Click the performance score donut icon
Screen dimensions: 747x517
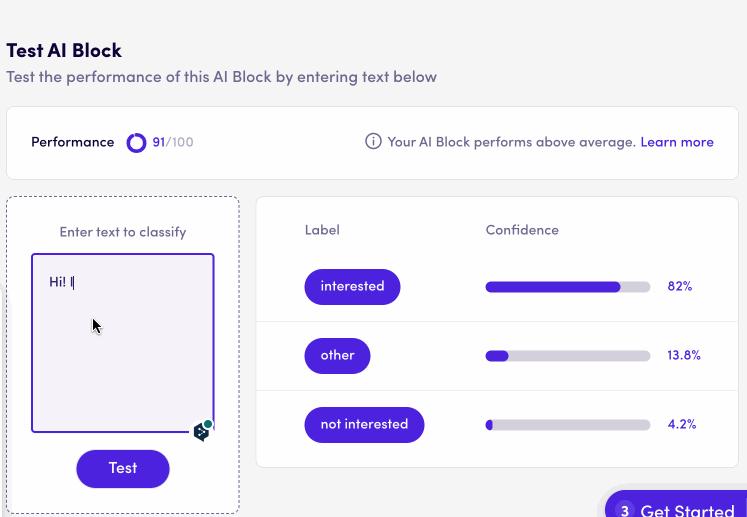[x=136, y=143]
